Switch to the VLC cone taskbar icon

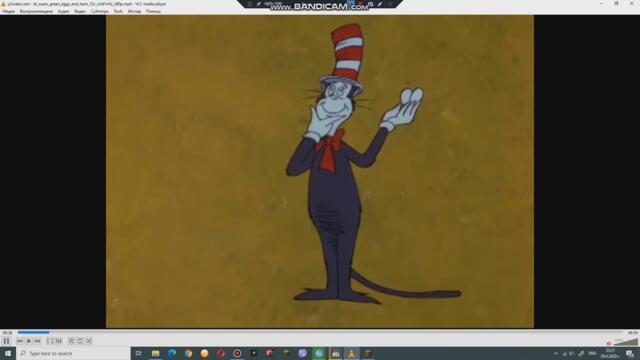(x=351, y=353)
